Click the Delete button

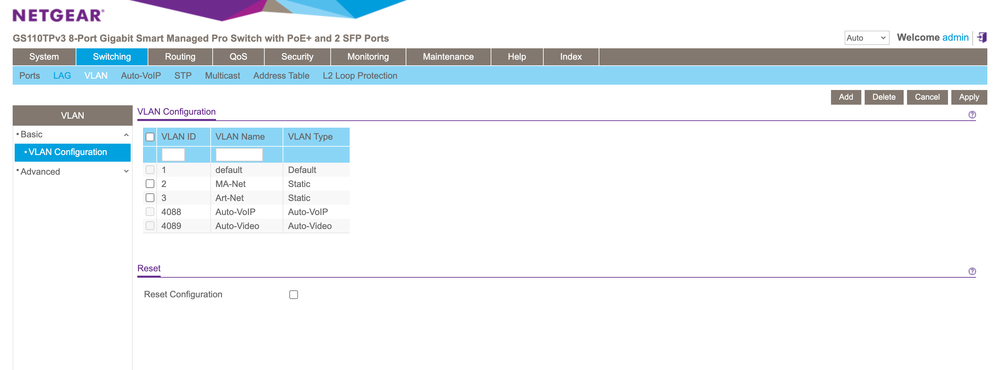[x=883, y=97]
